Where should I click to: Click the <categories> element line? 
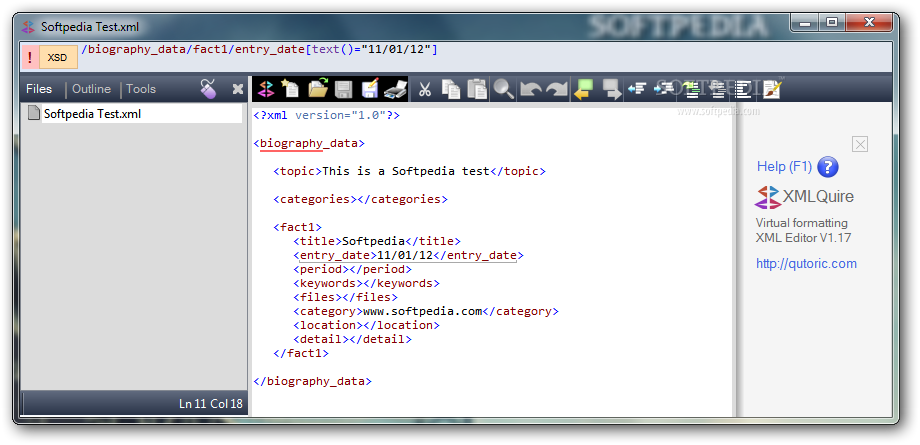(360, 199)
